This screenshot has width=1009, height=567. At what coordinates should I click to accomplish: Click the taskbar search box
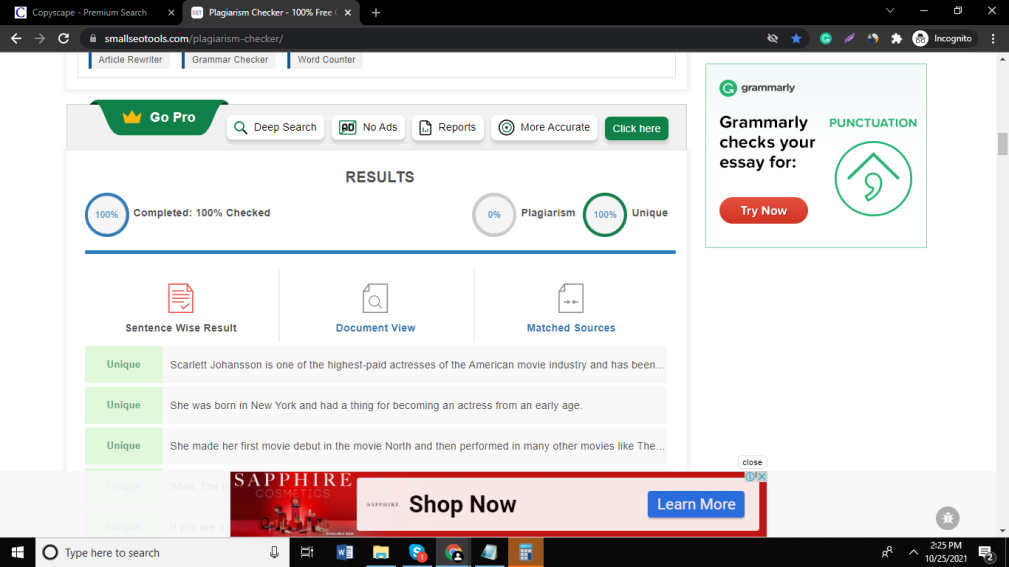[x=161, y=552]
